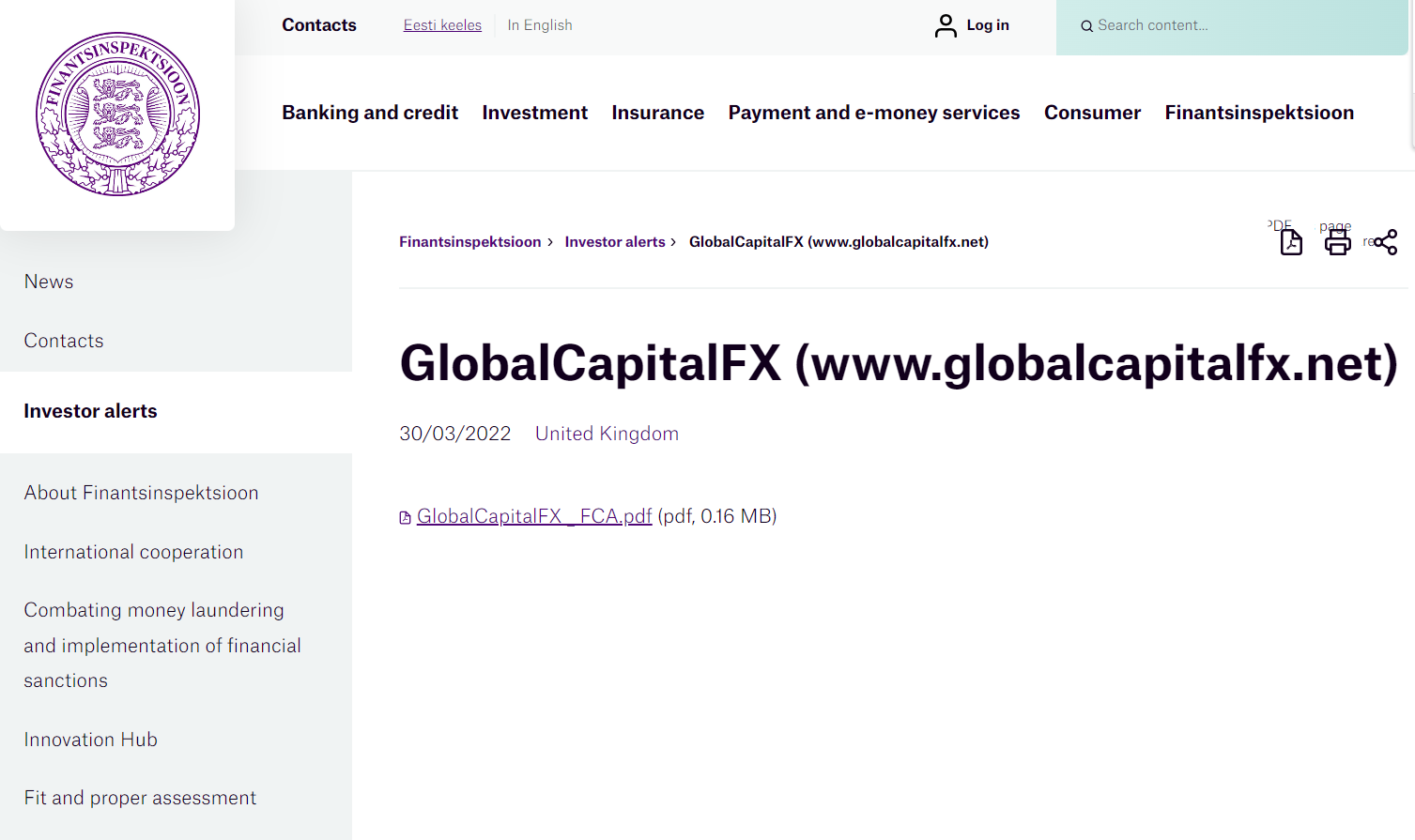Open About Finantsinspektsioon in sidebar
This screenshot has height=840, width=1415.
tap(141, 493)
